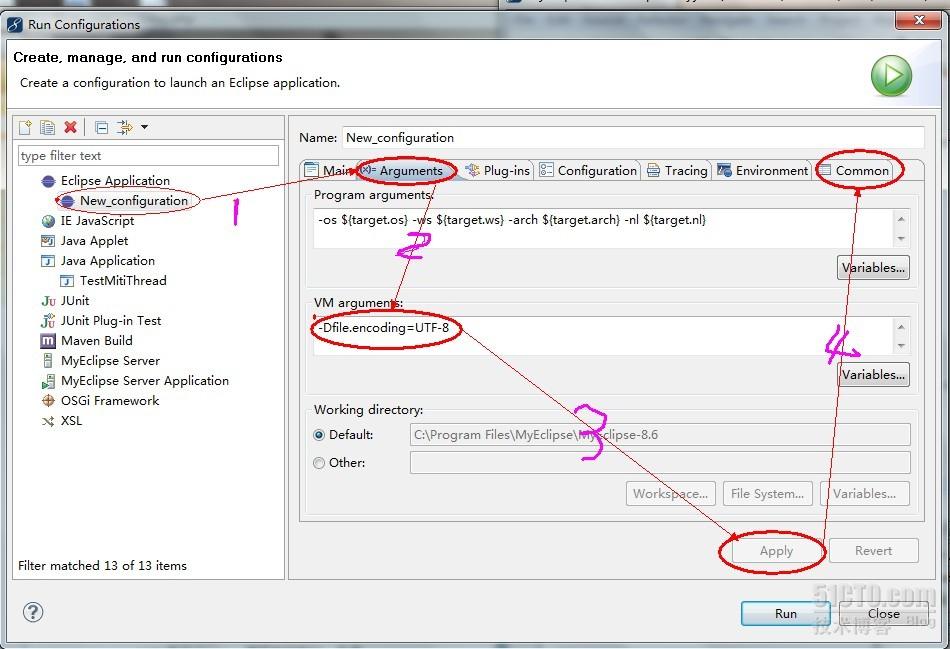Click Variables button under VM arguments
950x649 pixels.
coord(873,375)
